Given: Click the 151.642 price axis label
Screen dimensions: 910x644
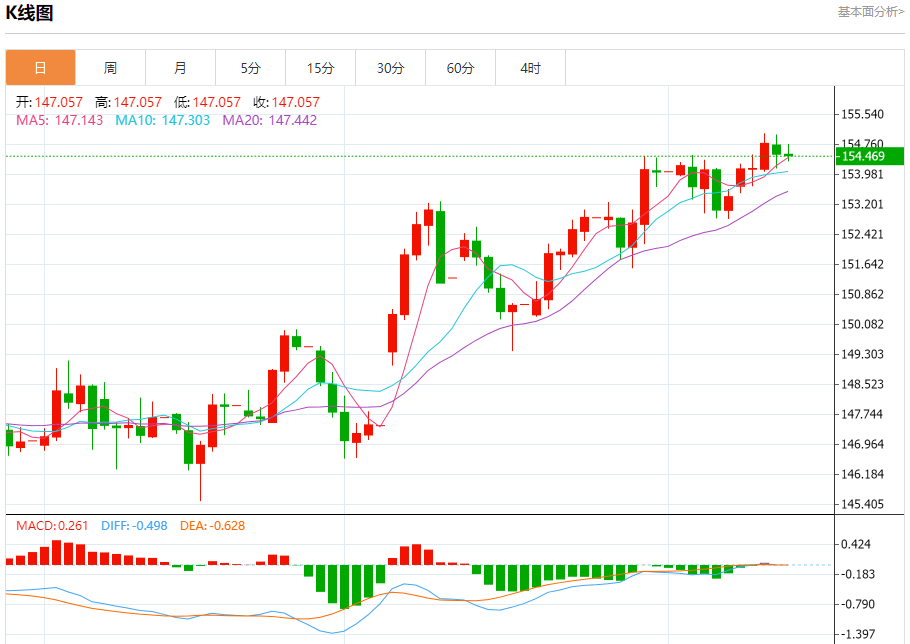Looking at the screenshot, I should pos(862,264).
